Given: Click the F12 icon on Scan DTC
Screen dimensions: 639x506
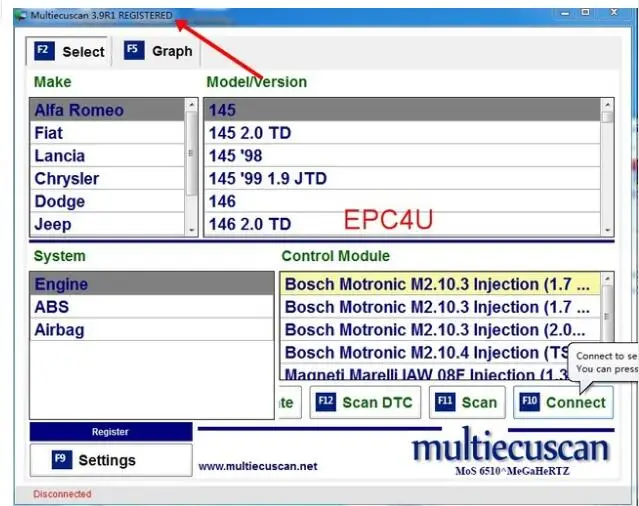Looking at the screenshot, I should 326,402.
